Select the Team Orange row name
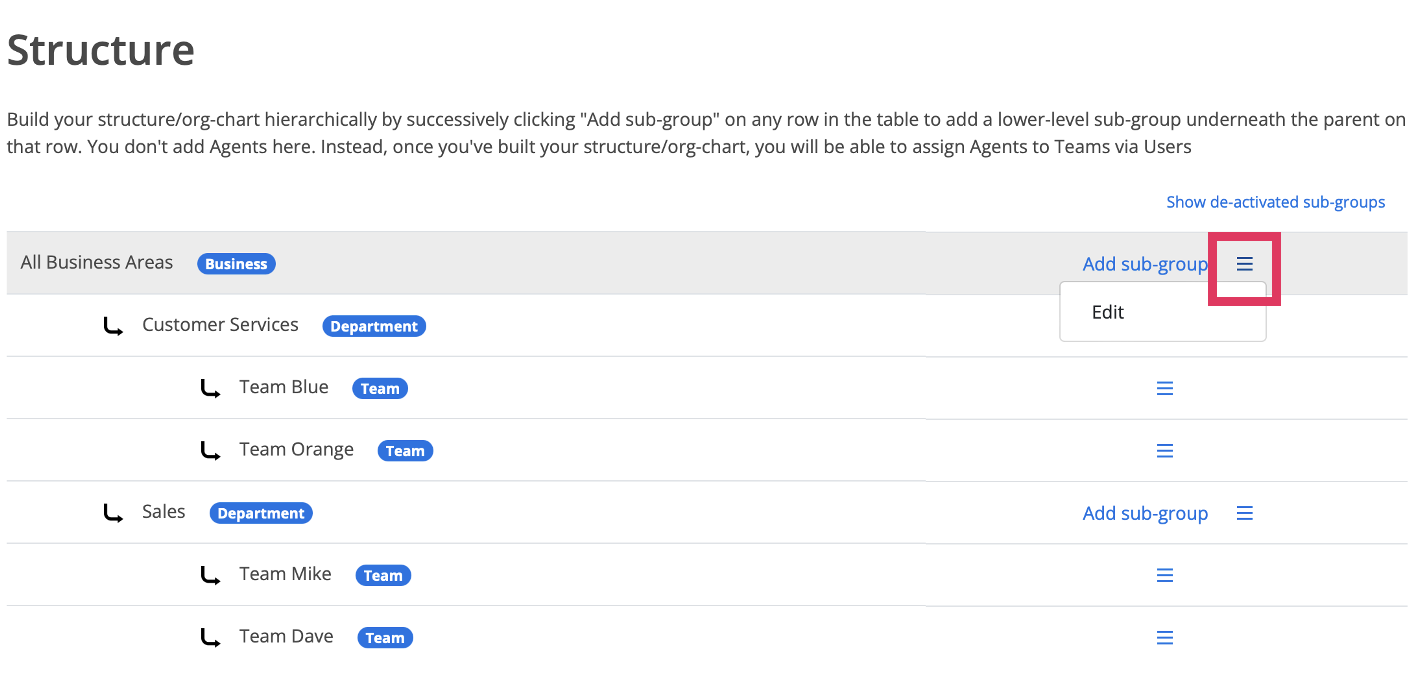 pos(296,449)
